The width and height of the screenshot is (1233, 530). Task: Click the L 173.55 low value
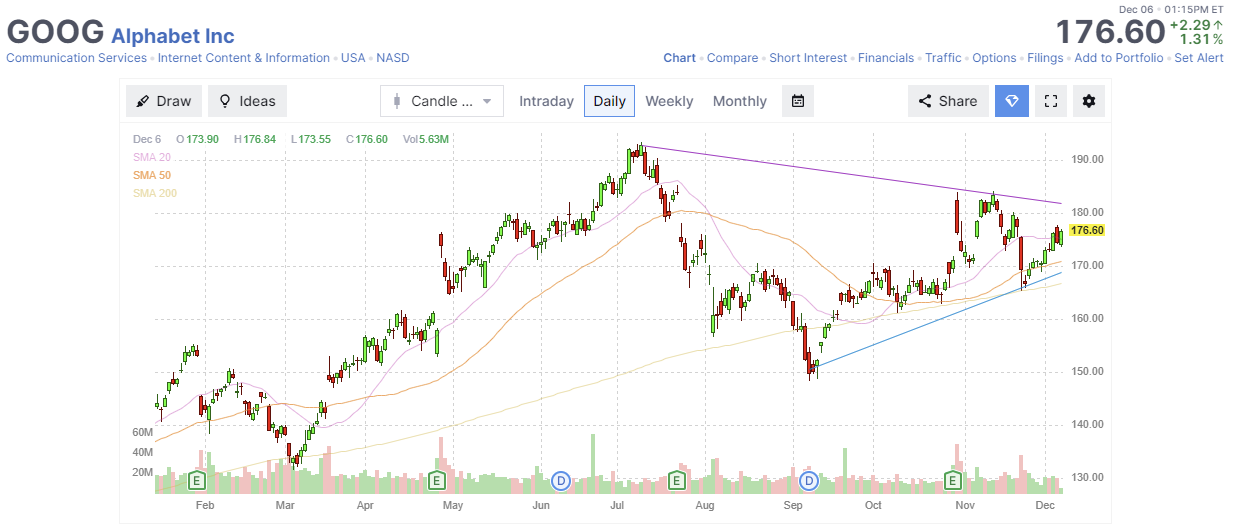tap(312, 139)
